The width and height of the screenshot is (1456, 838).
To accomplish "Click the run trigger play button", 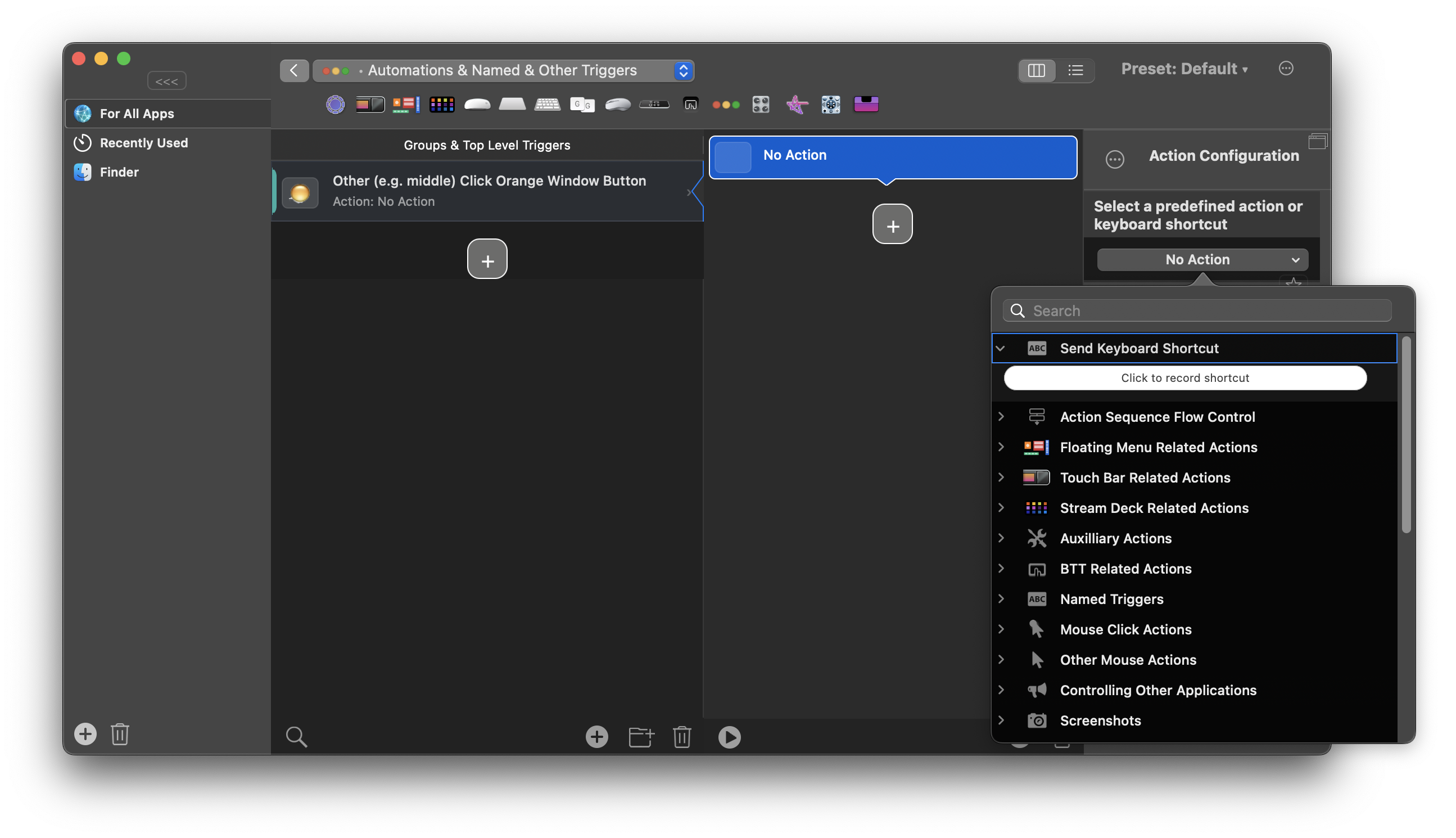I will tap(729, 737).
